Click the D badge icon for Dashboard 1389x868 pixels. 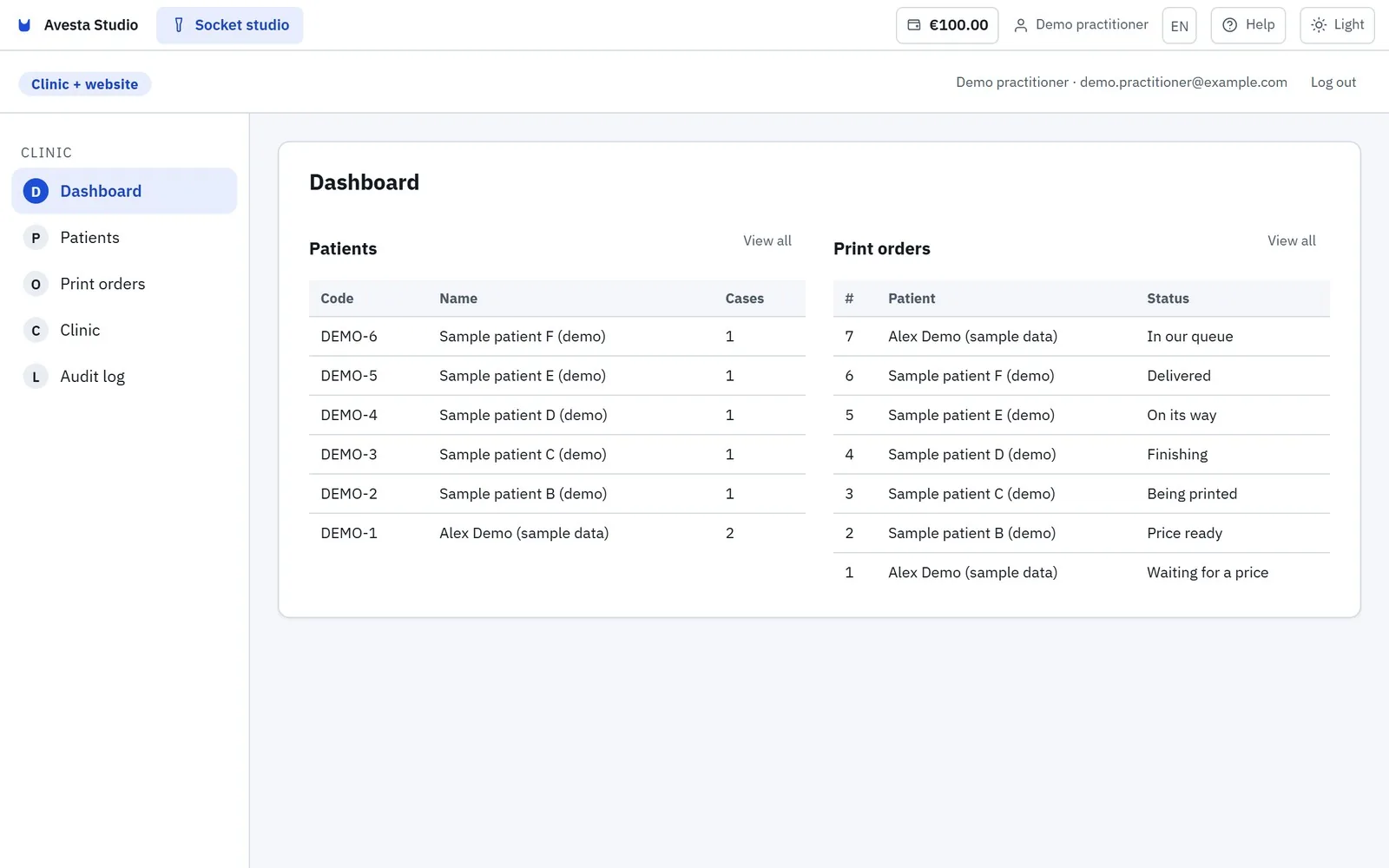pyautogui.click(x=36, y=191)
